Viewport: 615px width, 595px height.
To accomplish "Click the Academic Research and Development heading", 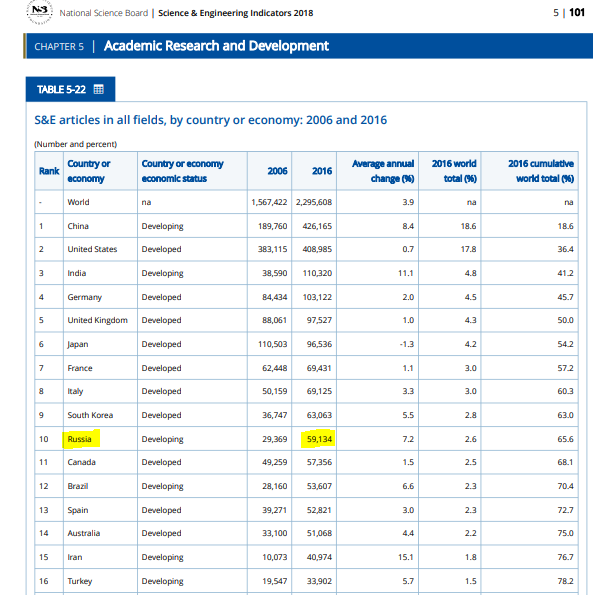I will click(x=216, y=46).
